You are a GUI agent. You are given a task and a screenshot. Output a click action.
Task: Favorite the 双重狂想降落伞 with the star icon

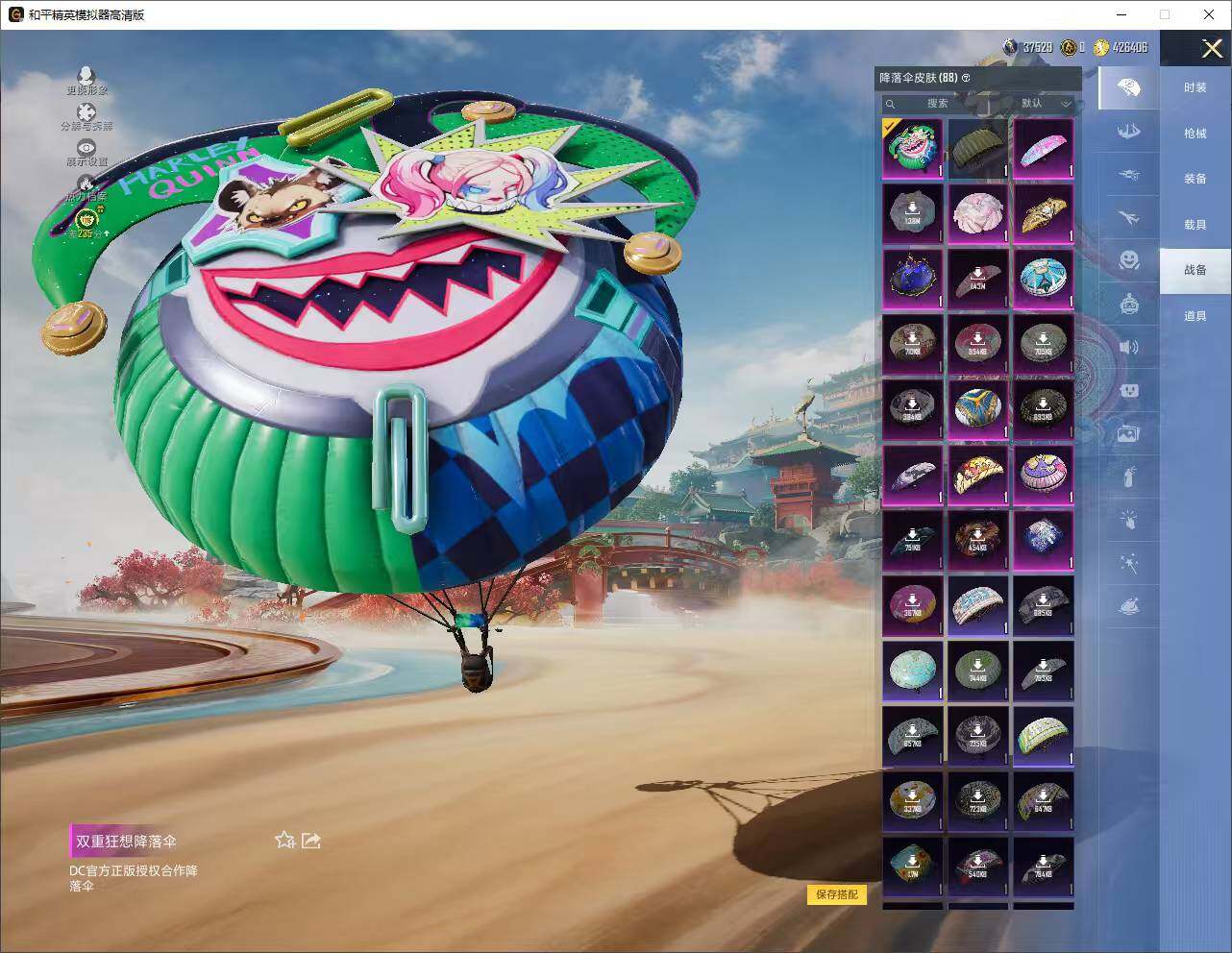[284, 841]
